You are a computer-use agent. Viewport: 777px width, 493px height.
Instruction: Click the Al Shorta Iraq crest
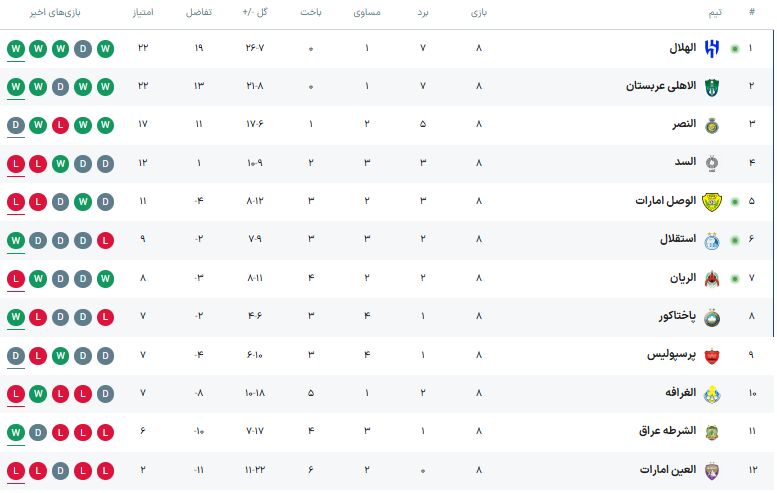click(x=712, y=431)
